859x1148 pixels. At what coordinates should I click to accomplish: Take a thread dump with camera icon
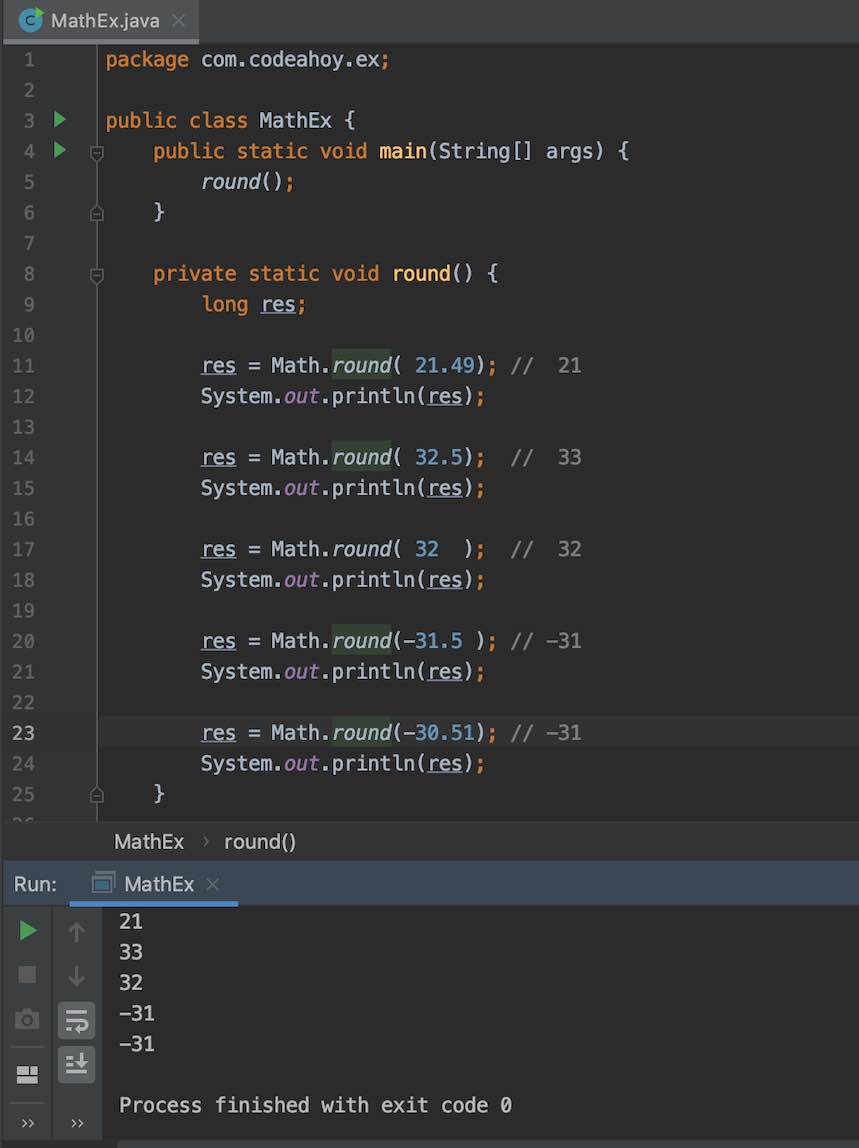pyautogui.click(x=27, y=1019)
